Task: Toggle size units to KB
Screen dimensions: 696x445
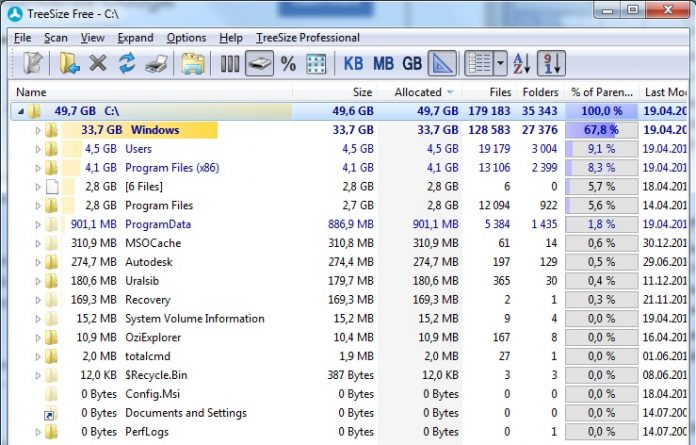Action: tap(354, 64)
